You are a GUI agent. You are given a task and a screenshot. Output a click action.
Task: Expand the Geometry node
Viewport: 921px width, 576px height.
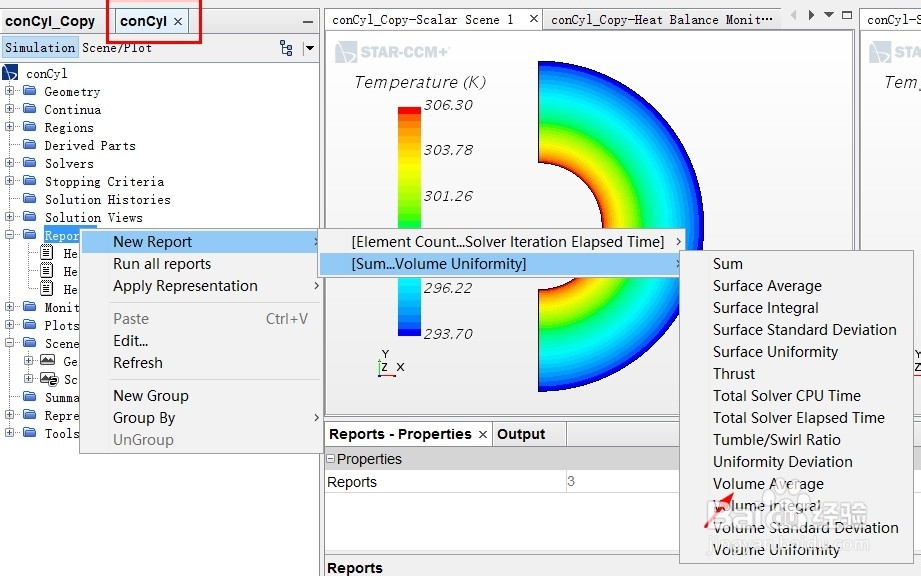(x=9, y=91)
